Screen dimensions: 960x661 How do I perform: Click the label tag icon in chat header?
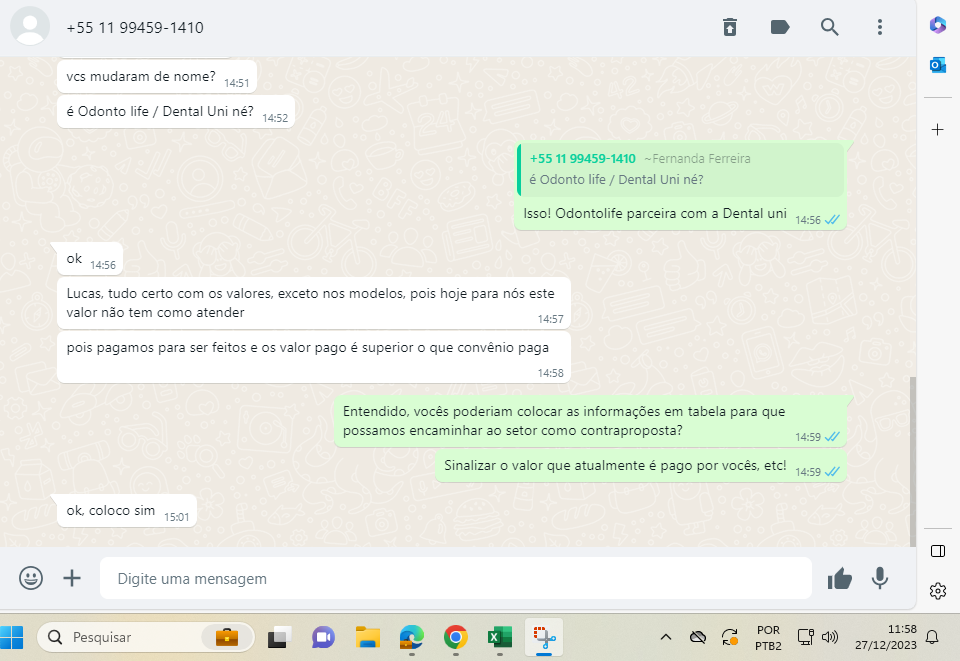[x=780, y=27]
